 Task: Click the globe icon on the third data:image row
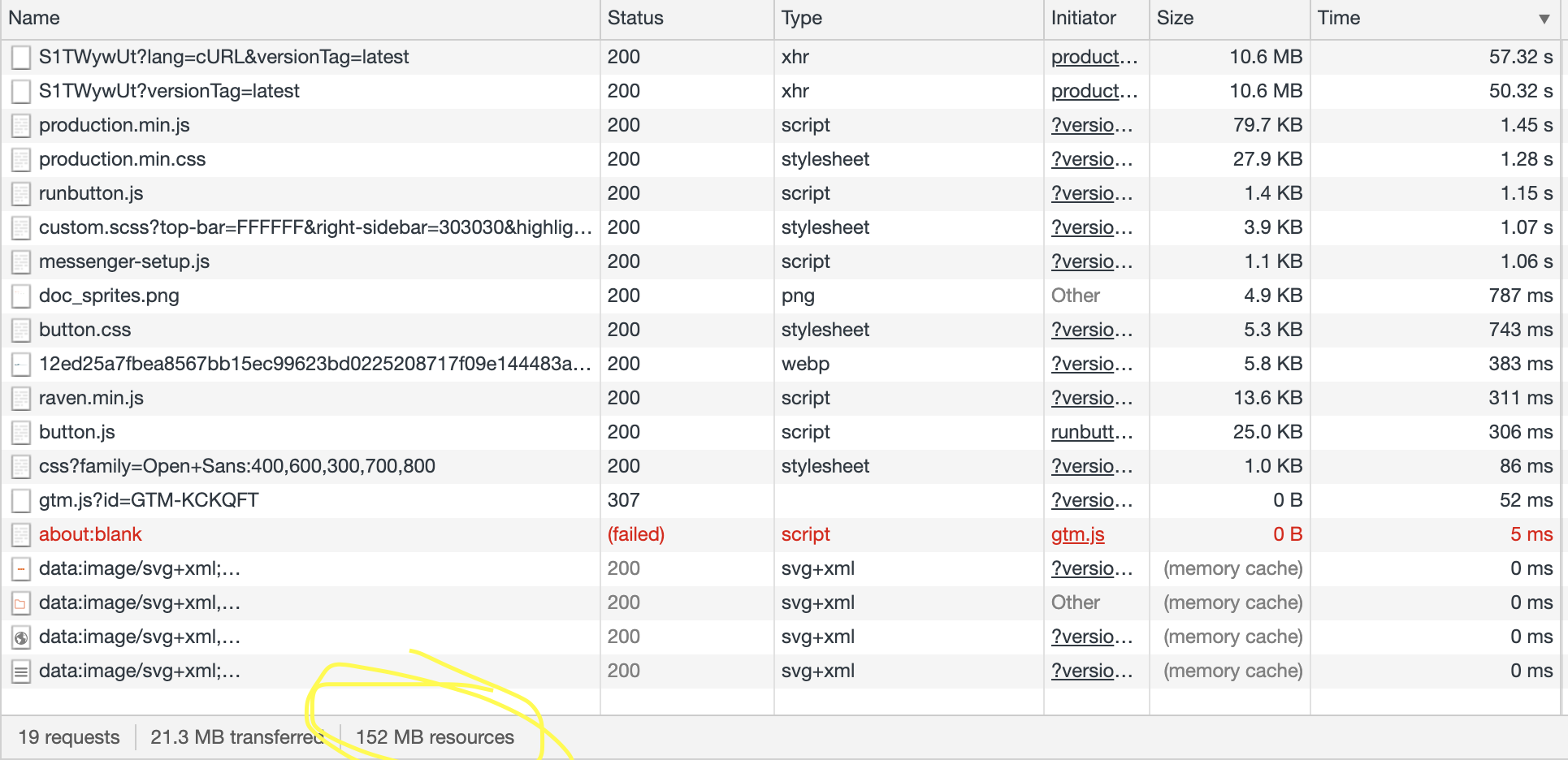[x=20, y=637]
